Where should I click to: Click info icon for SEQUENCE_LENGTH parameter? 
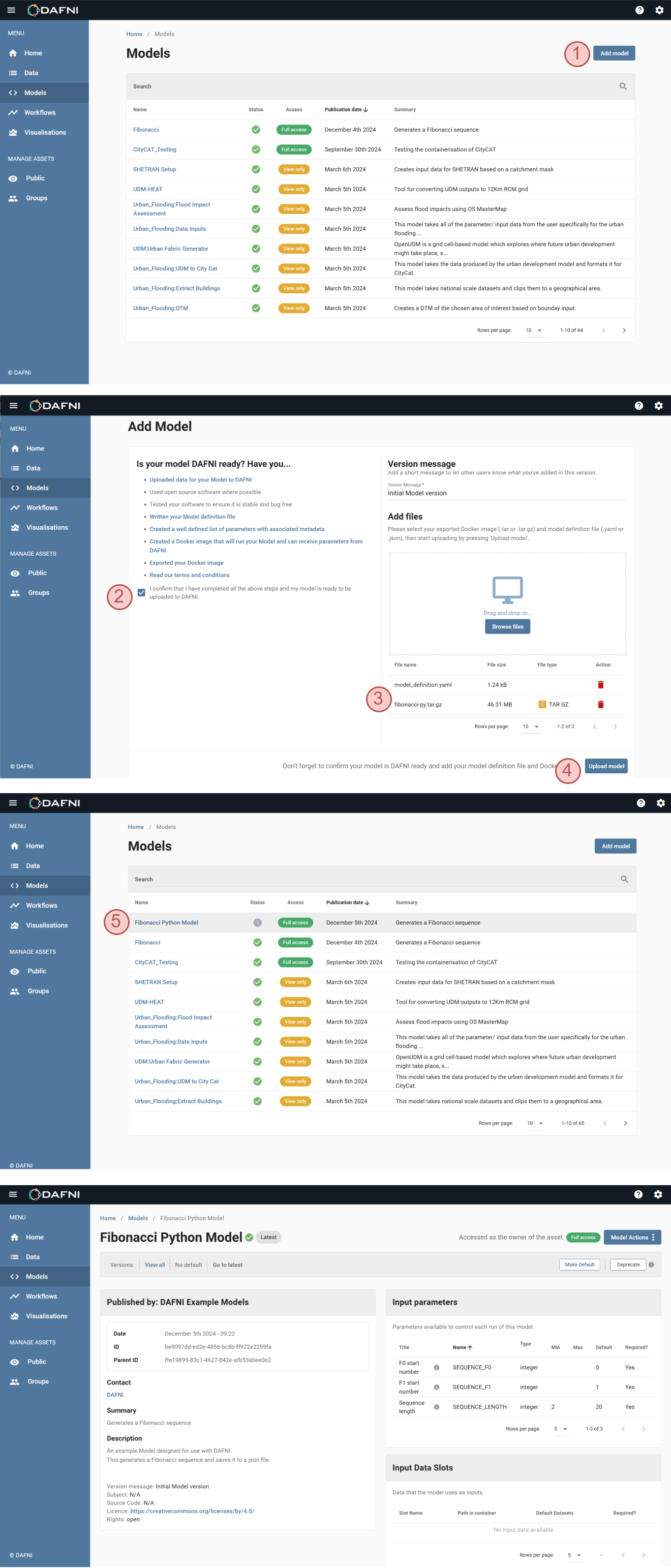pyautogui.click(x=436, y=1407)
